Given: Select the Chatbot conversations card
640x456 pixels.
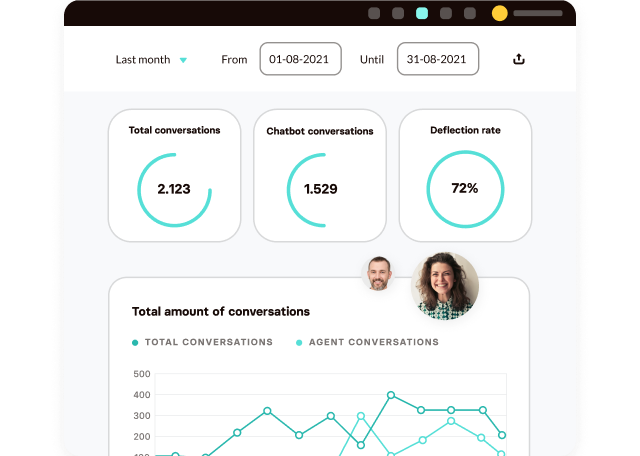Looking at the screenshot, I should pos(319,175).
